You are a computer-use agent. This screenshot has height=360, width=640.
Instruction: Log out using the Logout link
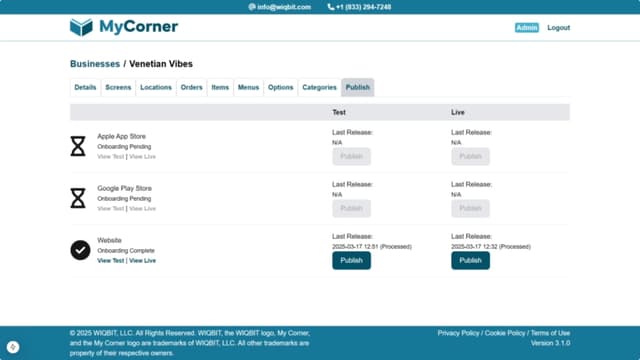click(558, 28)
